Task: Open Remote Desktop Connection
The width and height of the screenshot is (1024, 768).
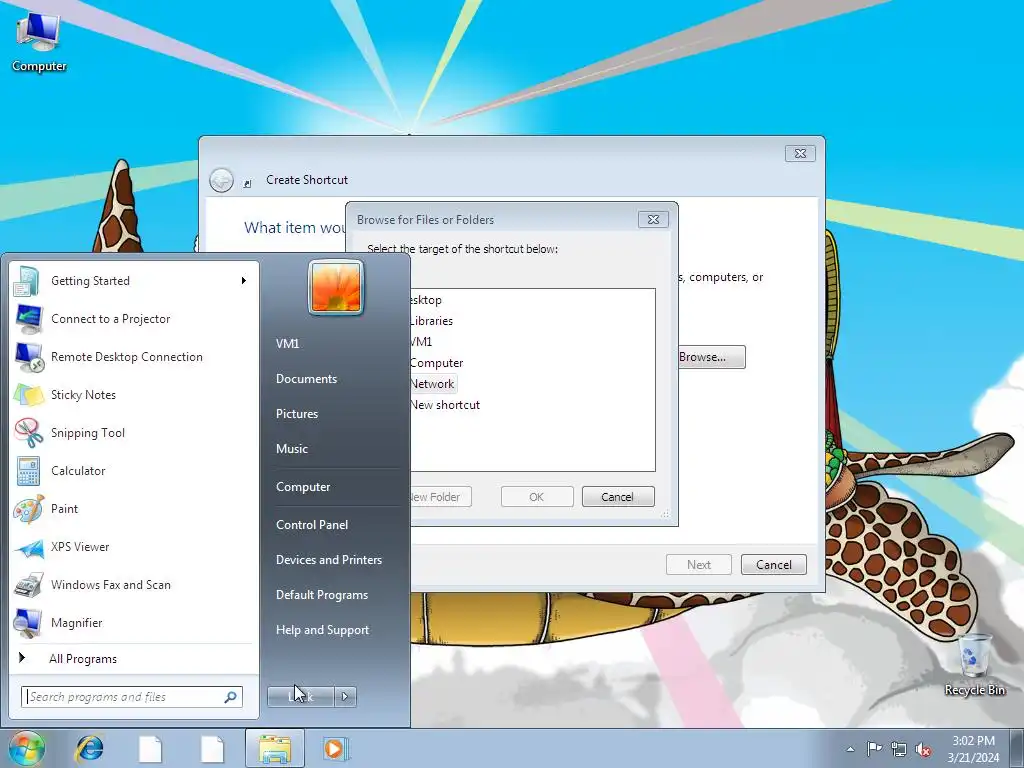Action: [x=133, y=357]
